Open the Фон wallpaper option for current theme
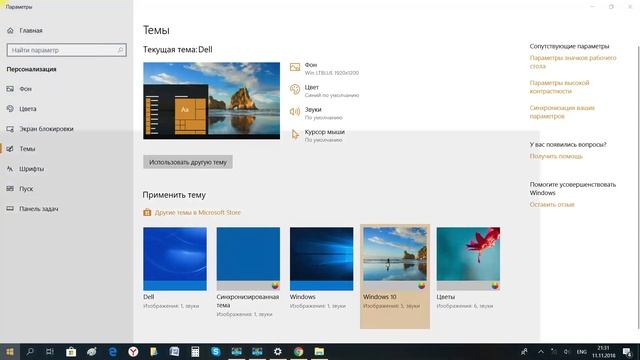 click(324, 68)
